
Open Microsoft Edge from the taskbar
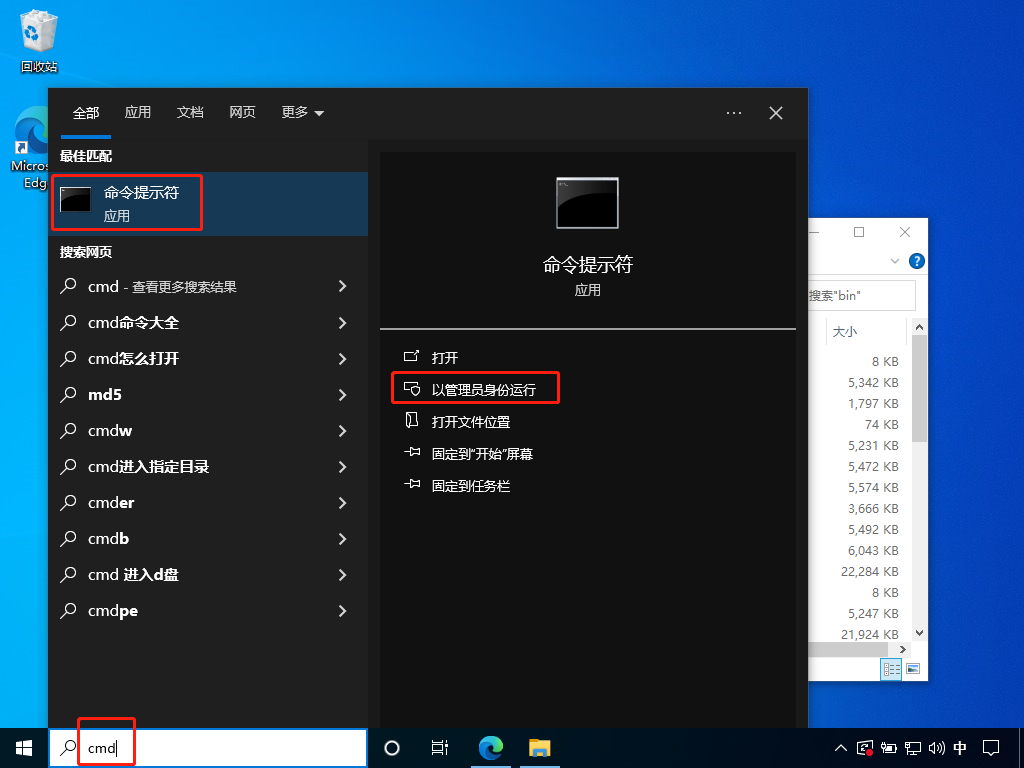pos(490,747)
